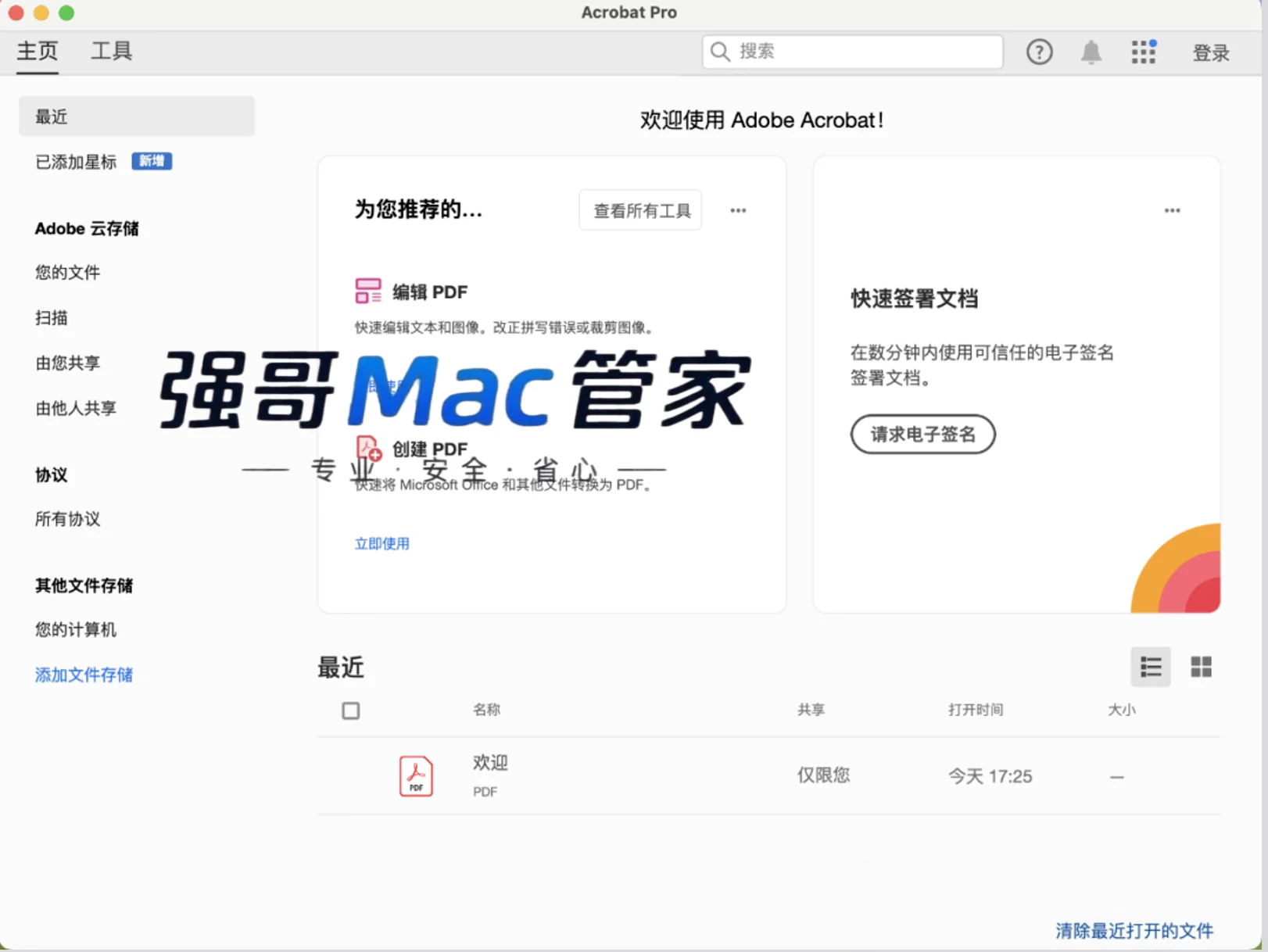Select 已添加星标 in the sidebar
This screenshot has height=952, width=1268.
(x=76, y=162)
